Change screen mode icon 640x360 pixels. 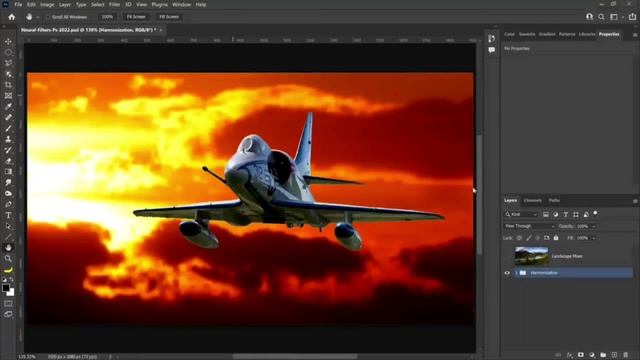[8, 314]
